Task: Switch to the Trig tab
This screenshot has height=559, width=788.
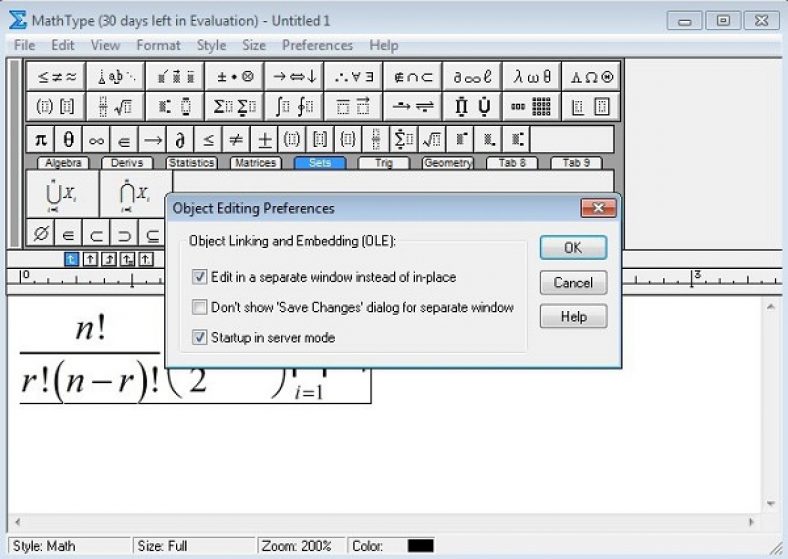Action: point(384,163)
